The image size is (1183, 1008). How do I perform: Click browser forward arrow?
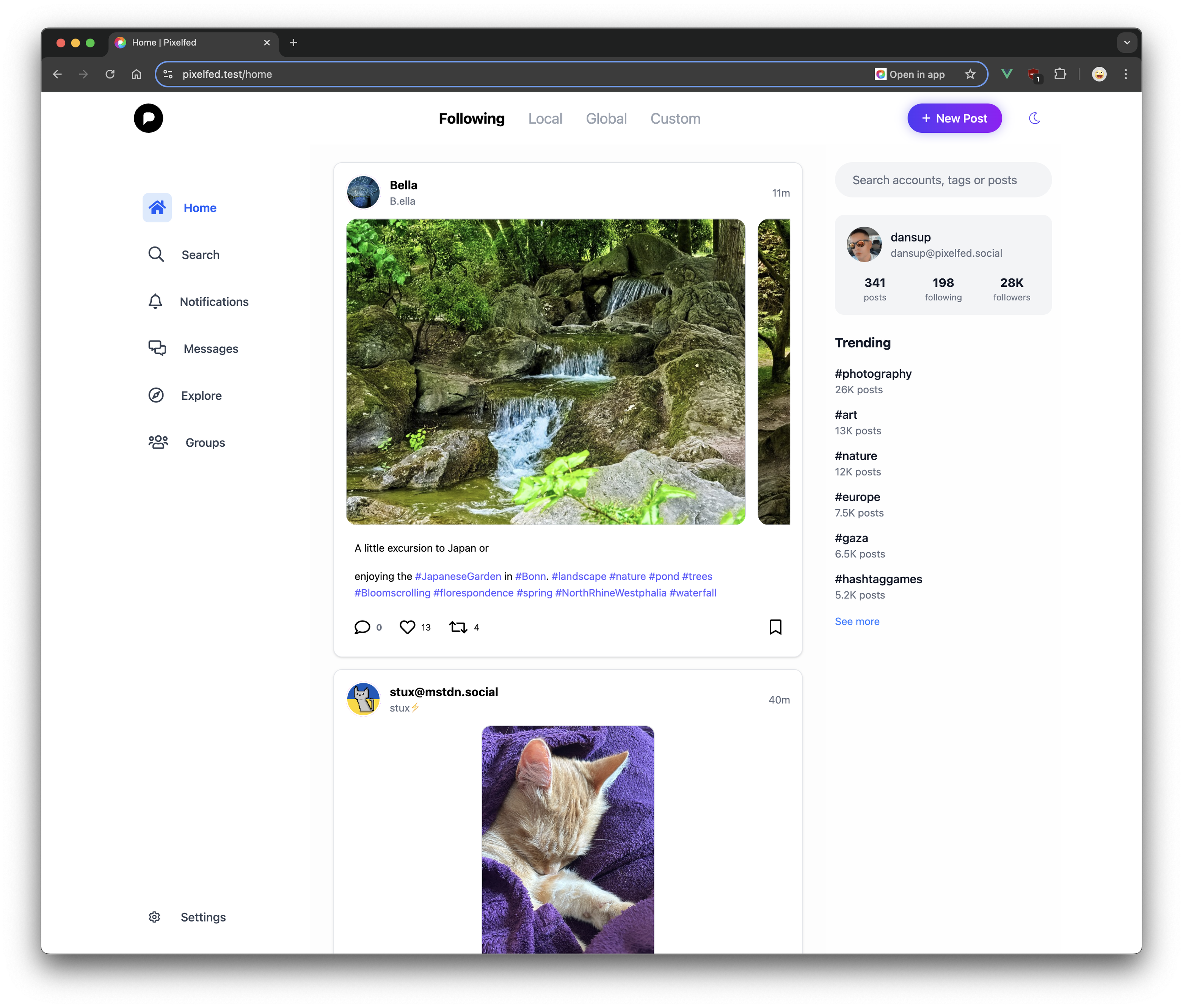(x=83, y=74)
